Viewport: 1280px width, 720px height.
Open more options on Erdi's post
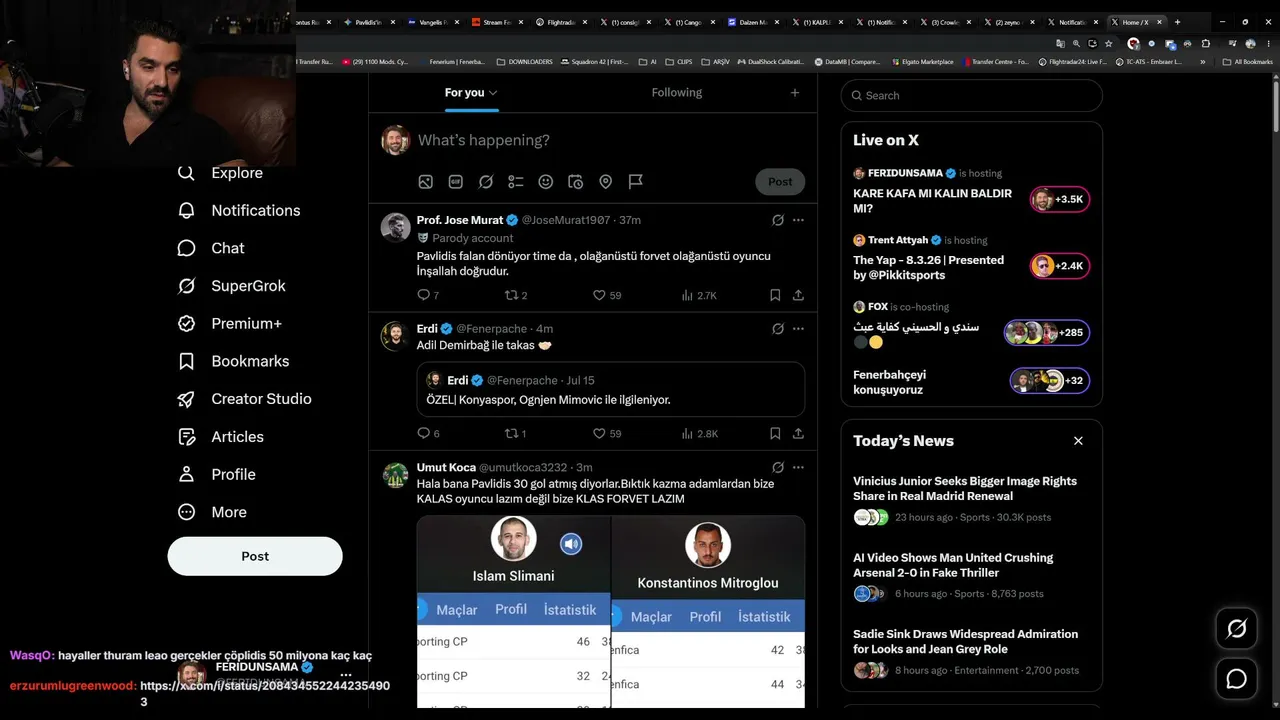pyautogui.click(x=798, y=329)
